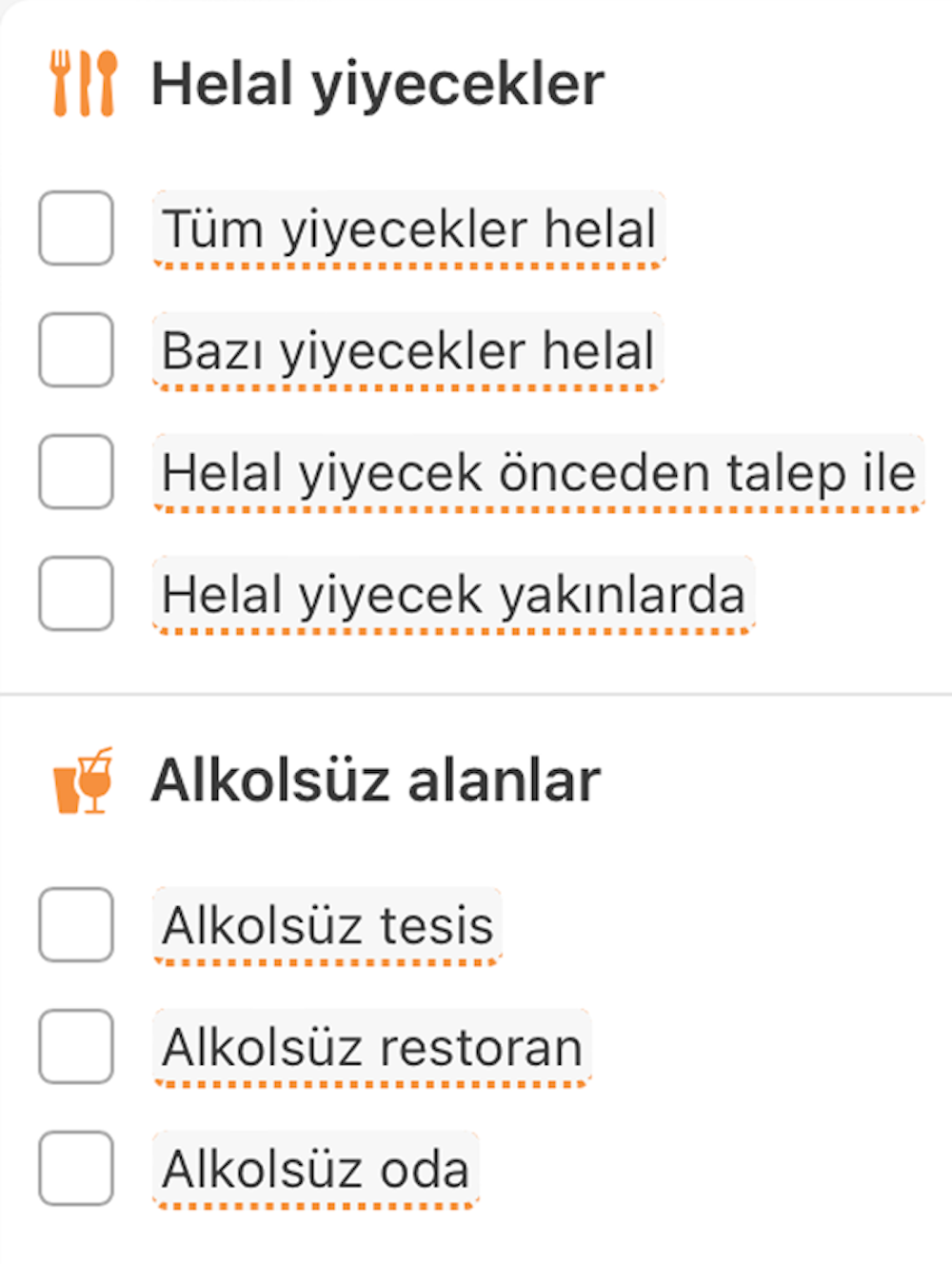Click the Helal yiyecek yakınlarda label text
The height and width of the screenshot is (1264, 952).
453,595
